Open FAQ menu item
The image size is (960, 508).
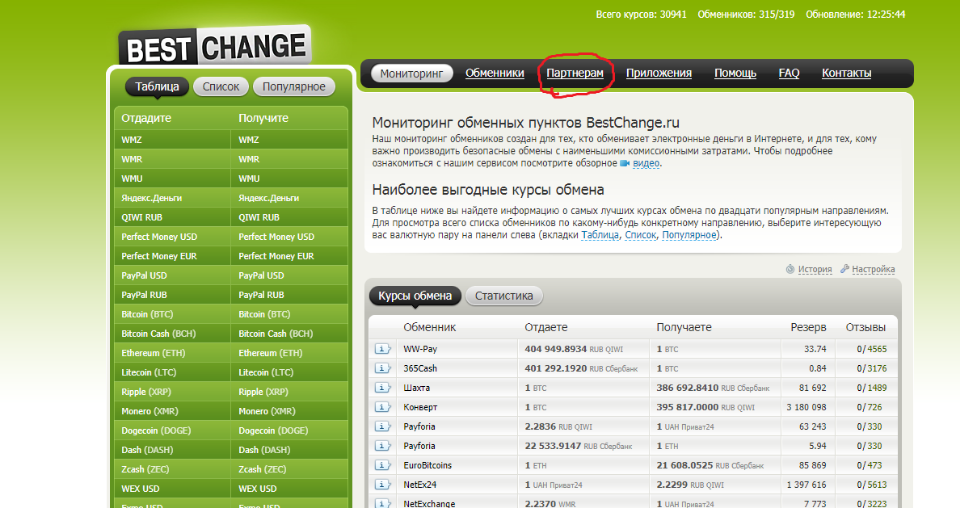click(x=789, y=73)
